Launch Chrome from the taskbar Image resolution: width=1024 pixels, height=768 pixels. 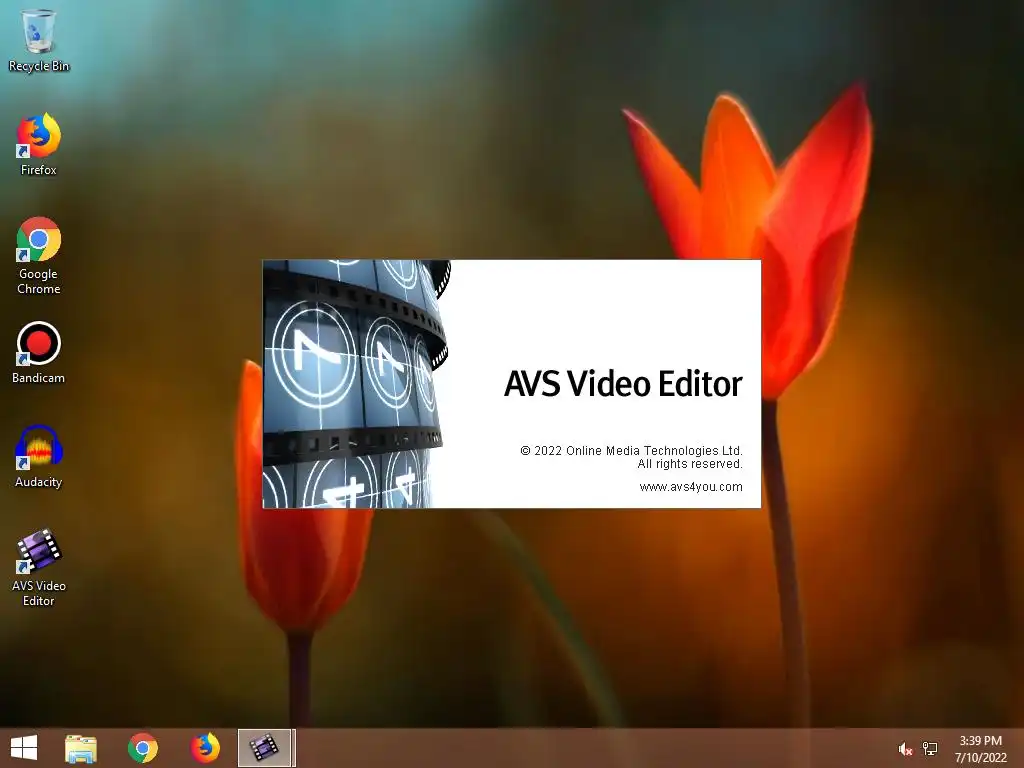(142, 748)
